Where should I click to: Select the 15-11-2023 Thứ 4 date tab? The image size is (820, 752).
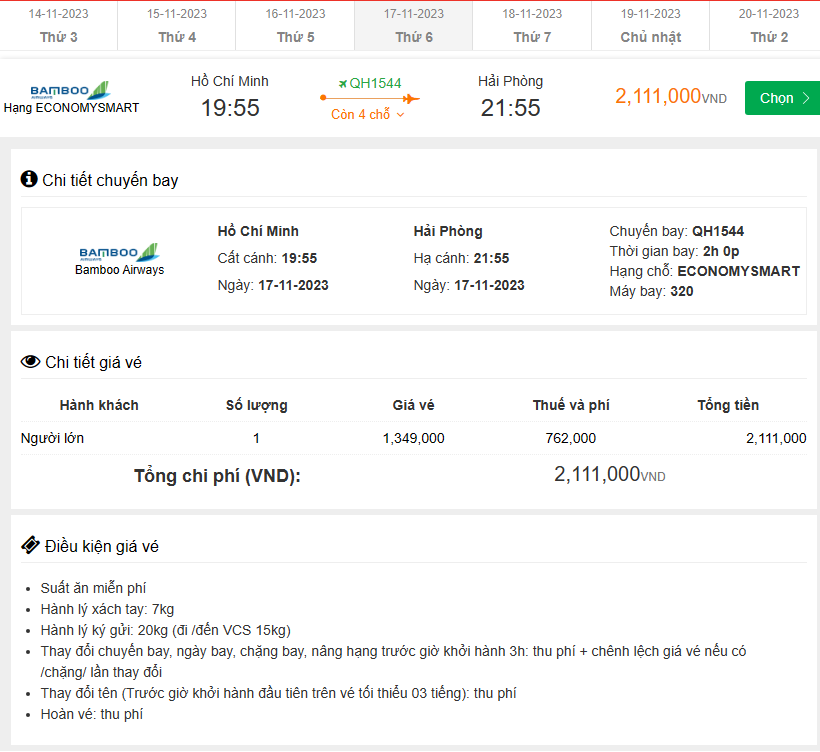[177, 25]
